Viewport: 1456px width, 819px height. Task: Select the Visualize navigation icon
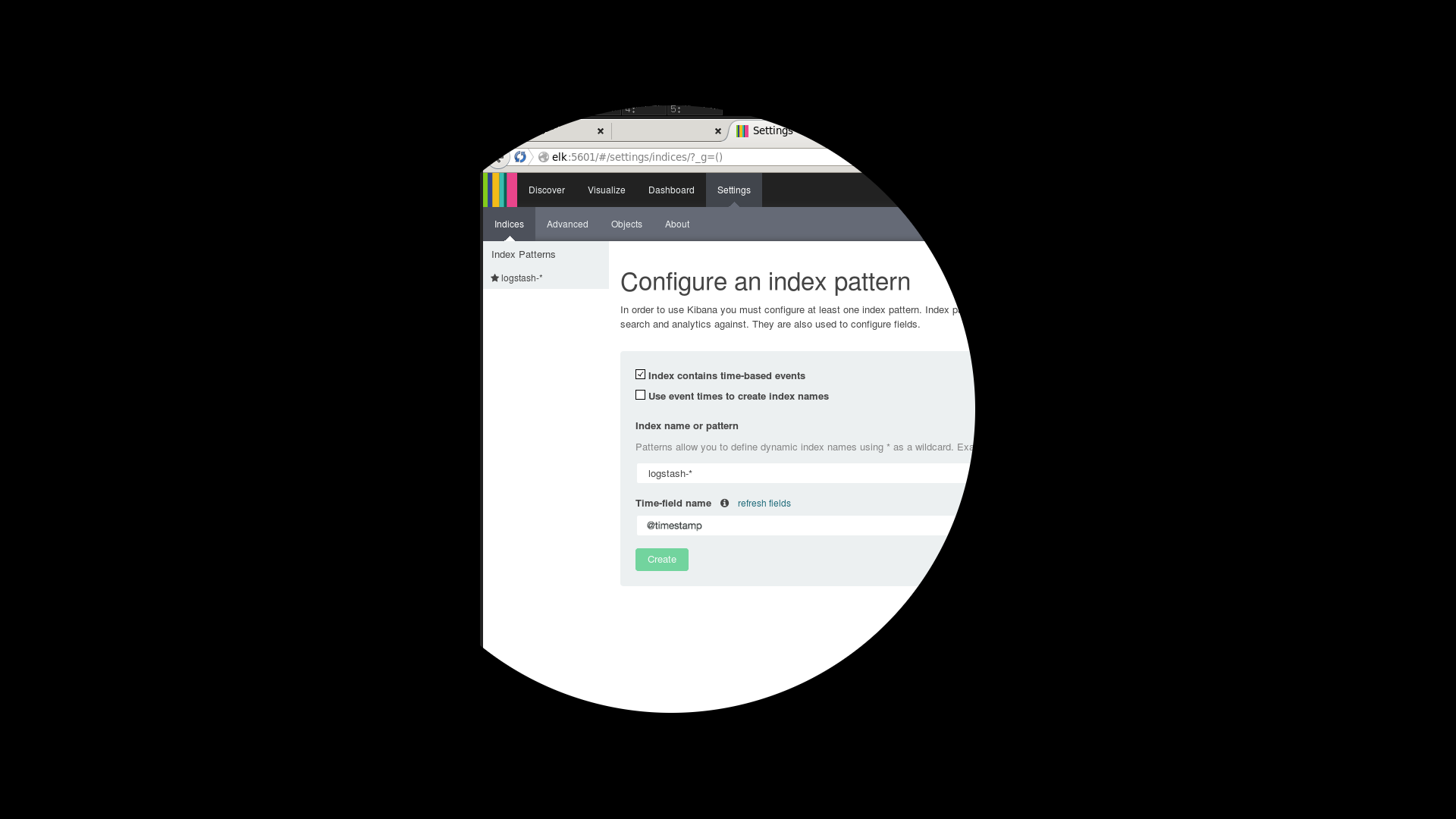point(605,190)
